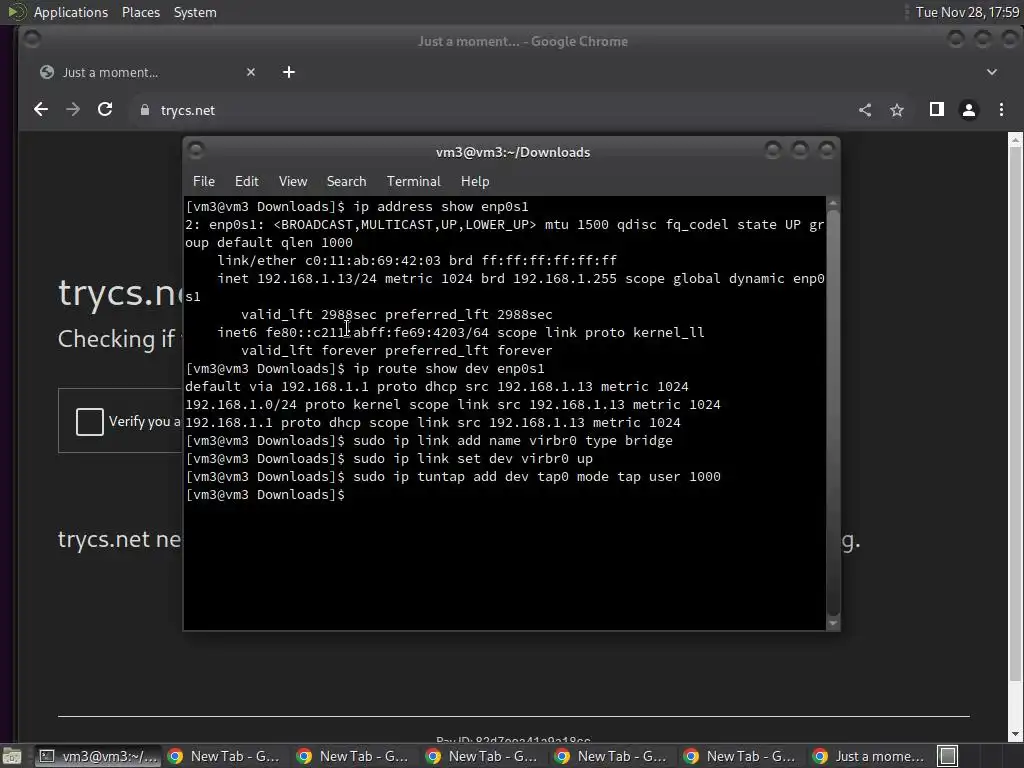Click the show desktop icon in bottom panel
Viewport: 1024px width, 768px height.
click(12, 756)
